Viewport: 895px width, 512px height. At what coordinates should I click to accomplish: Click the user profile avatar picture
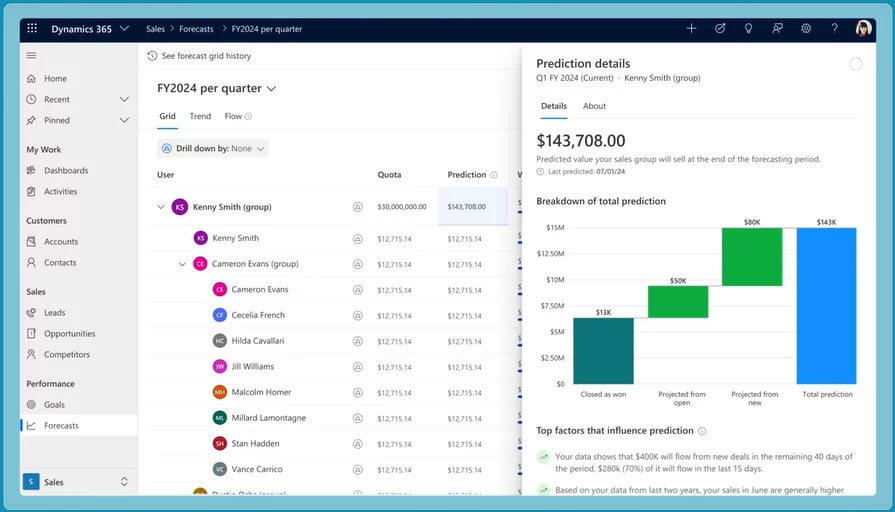point(864,29)
